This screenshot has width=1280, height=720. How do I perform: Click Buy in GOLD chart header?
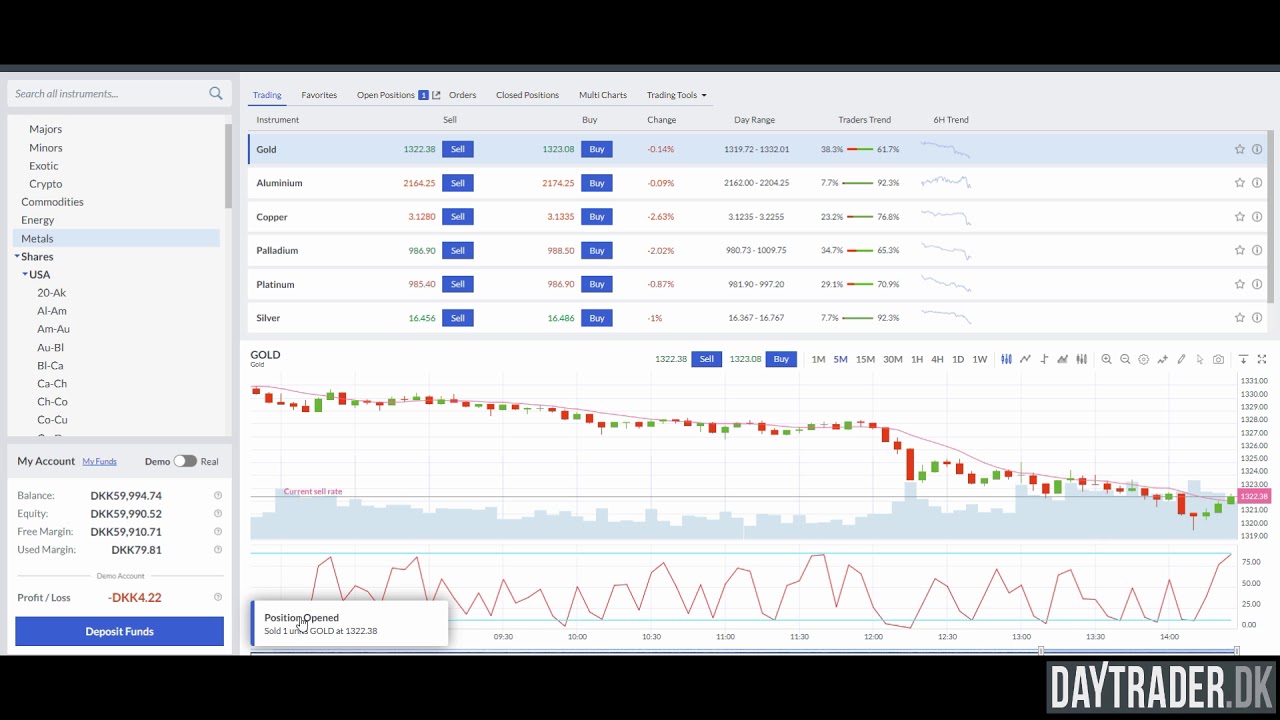pos(781,359)
